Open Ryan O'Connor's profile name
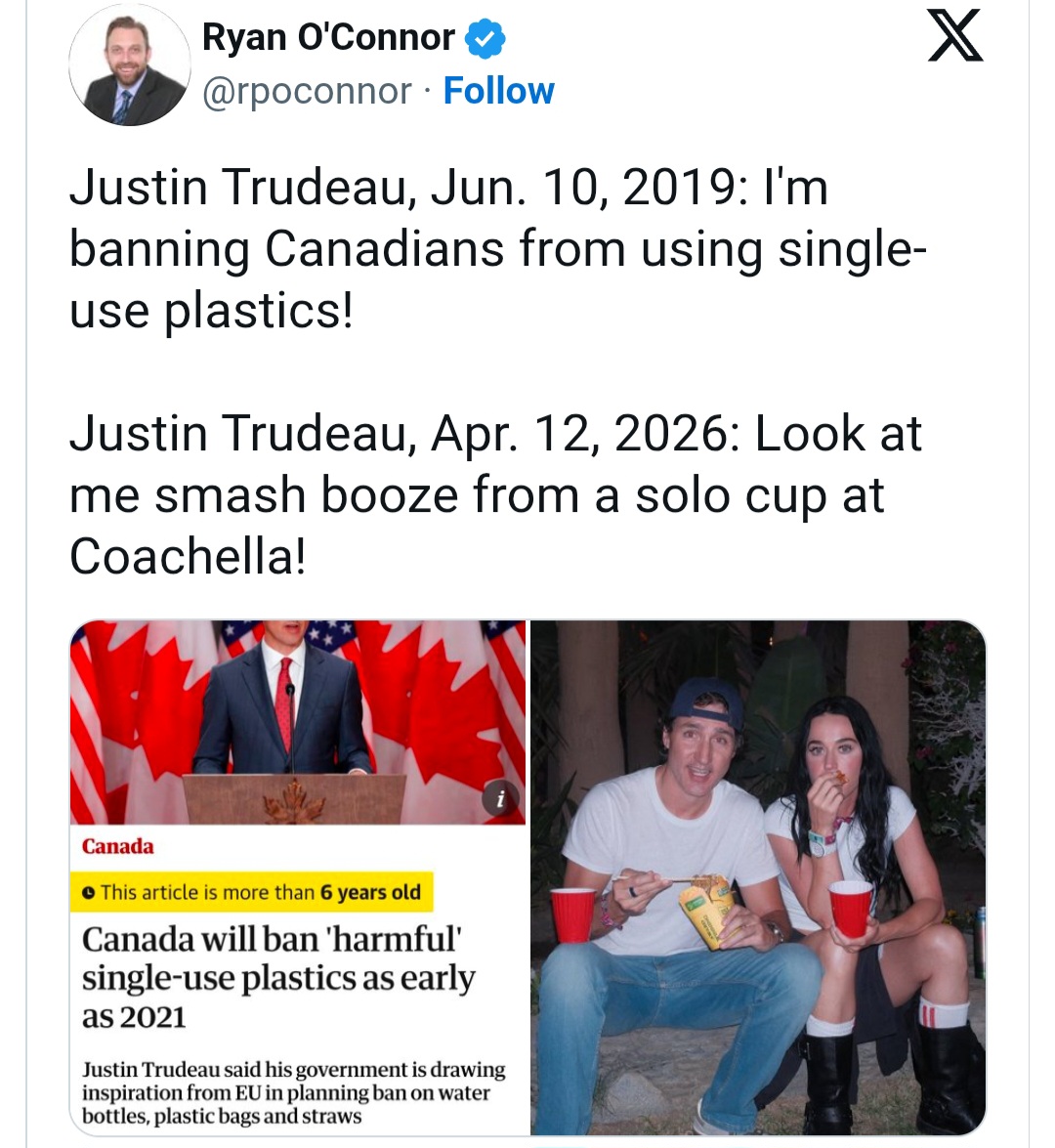 pos(328,38)
